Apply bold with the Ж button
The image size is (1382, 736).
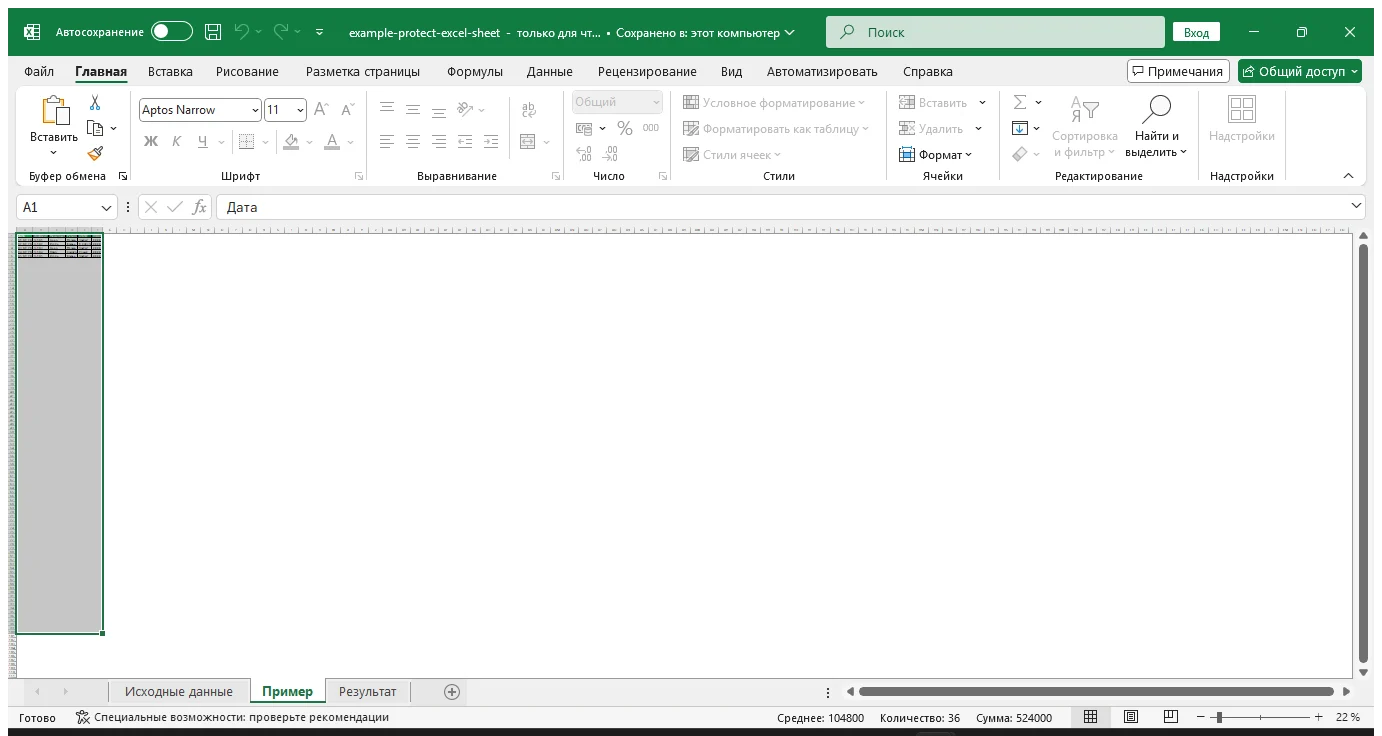tap(151, 141)
